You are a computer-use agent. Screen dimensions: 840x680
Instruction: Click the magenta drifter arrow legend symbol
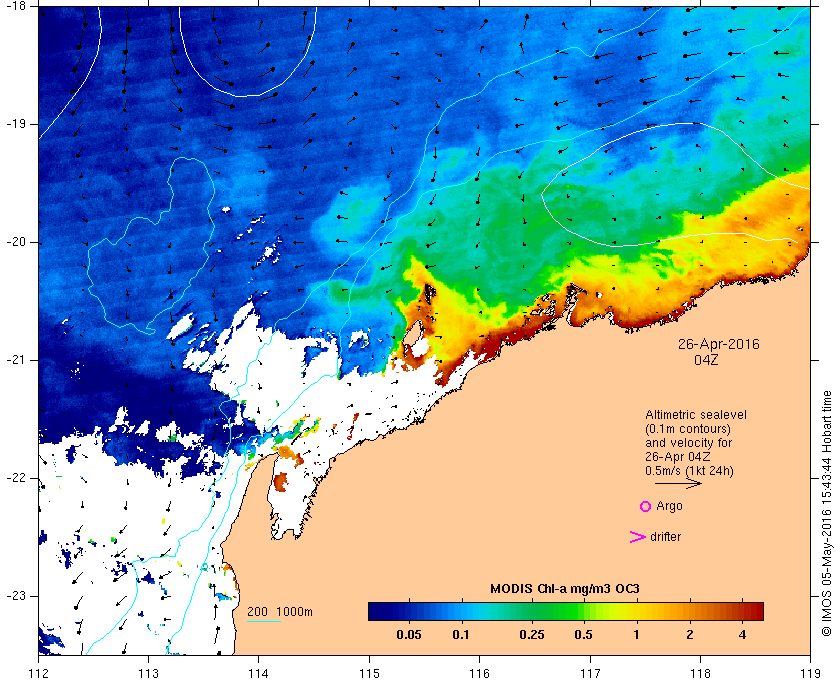(x=637, y=537)
